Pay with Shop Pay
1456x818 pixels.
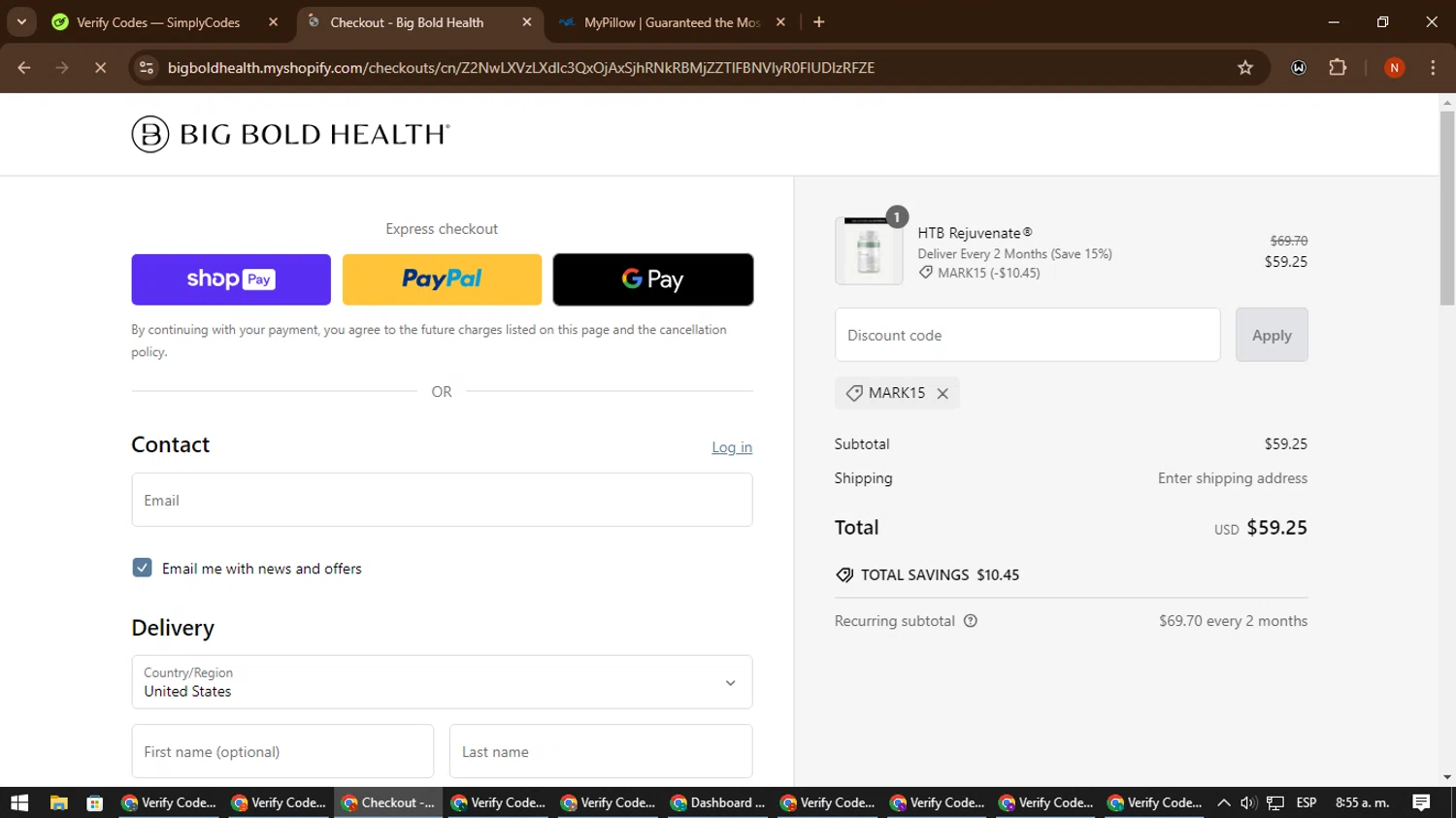231,279
